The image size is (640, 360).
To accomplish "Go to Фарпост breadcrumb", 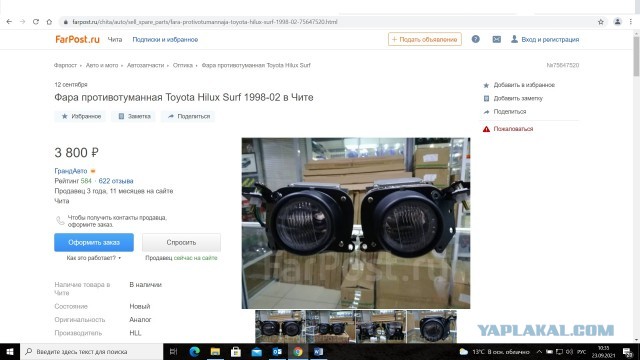I will pyautogui.click(x=65, y=65).
